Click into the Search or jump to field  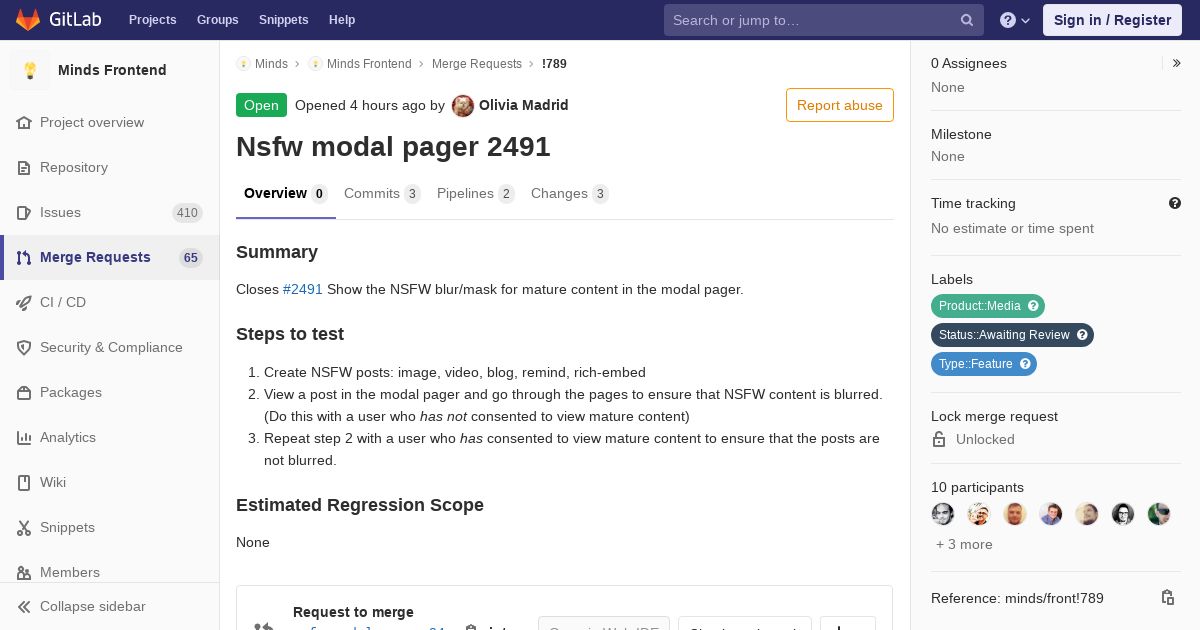coord(811,20)
